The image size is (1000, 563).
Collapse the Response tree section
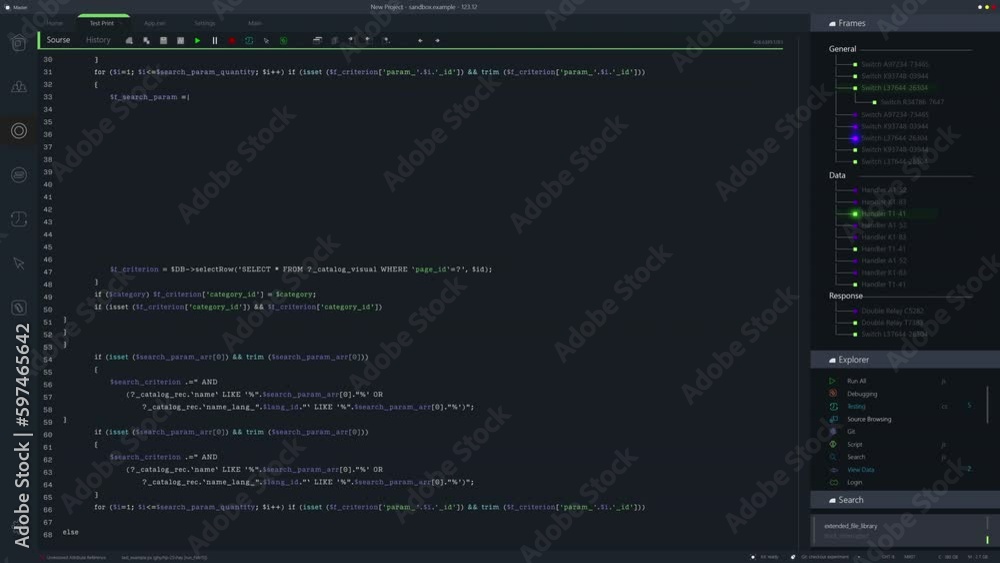click(x=846, y=296)
